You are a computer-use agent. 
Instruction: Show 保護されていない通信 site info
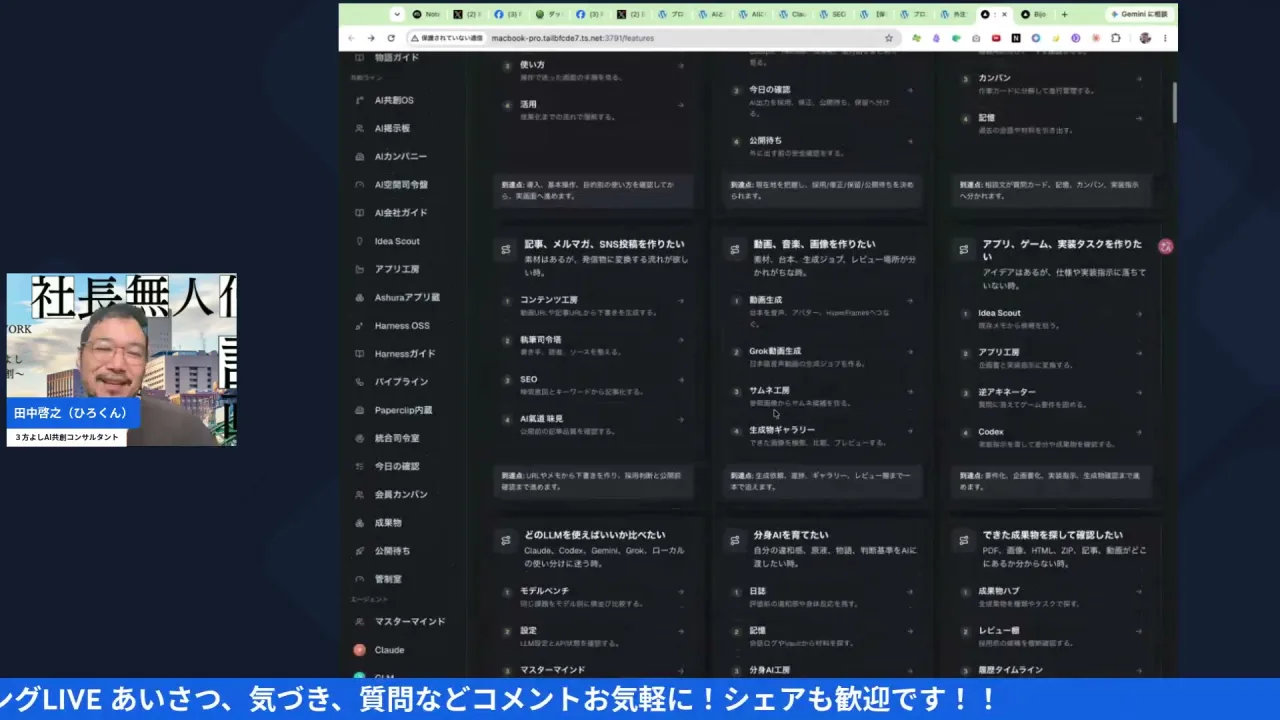pyautogui.click(x=447, y=38)
